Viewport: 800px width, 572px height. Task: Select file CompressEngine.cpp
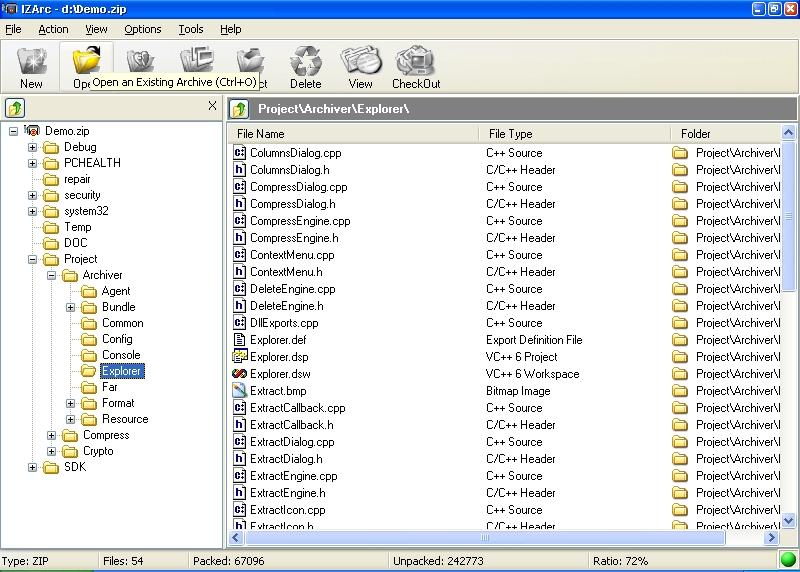pyautogui.click(x=300, y=221)
